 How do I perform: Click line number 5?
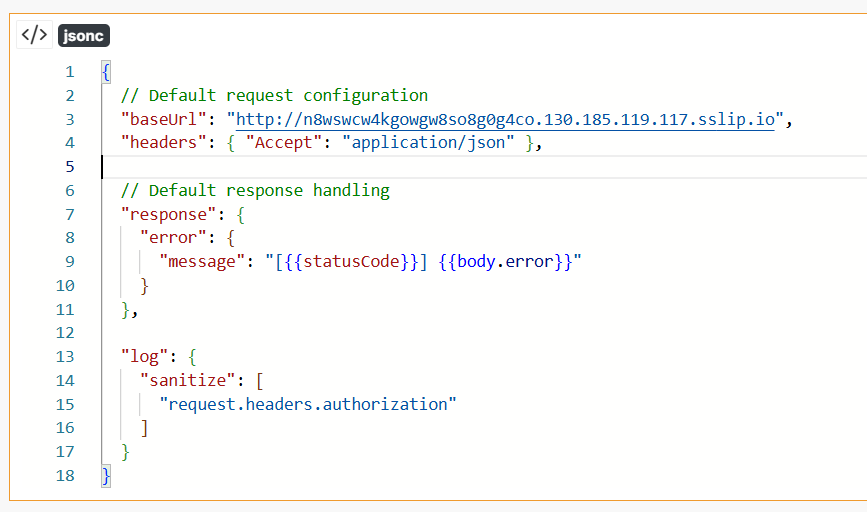[70, 167]
